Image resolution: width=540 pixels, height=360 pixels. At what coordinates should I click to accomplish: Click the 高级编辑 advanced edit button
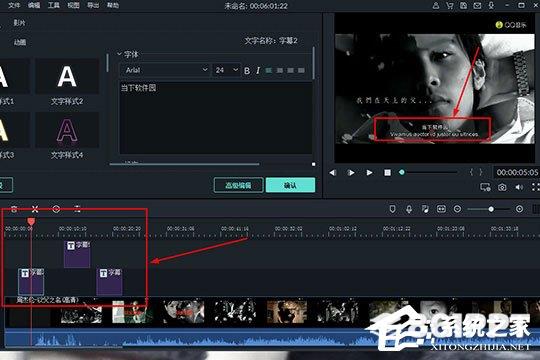tap(238, 185)
